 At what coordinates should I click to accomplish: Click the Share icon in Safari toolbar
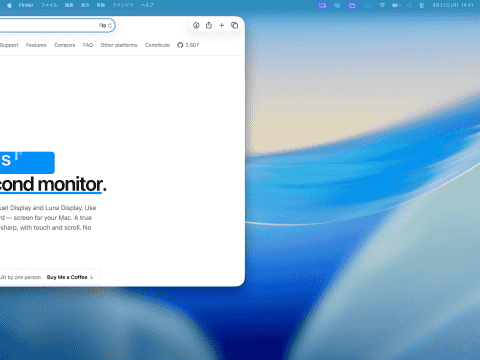pyautogui.click(x=209, y=25)
